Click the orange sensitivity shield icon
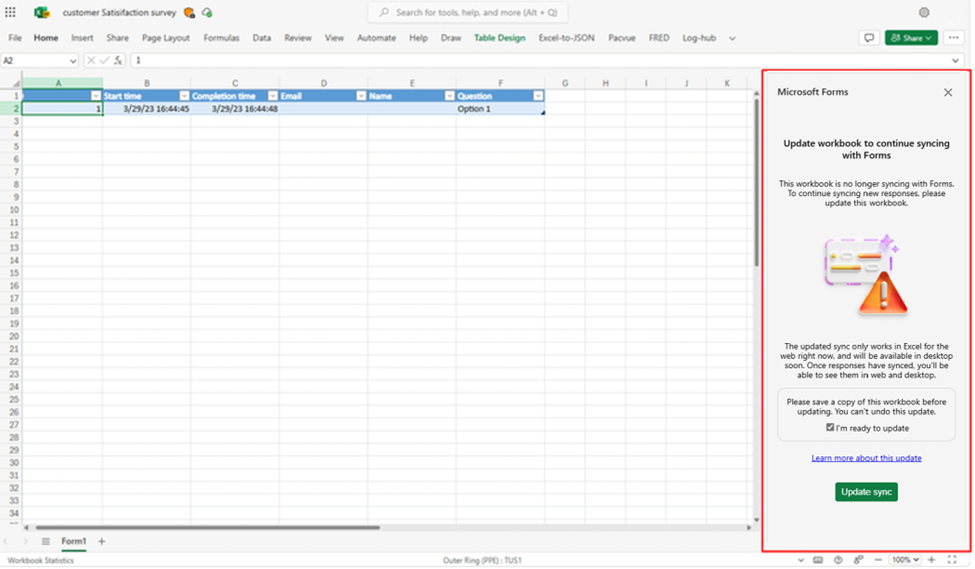The height and width of the screenshot is (569, 975). point(189,12)
